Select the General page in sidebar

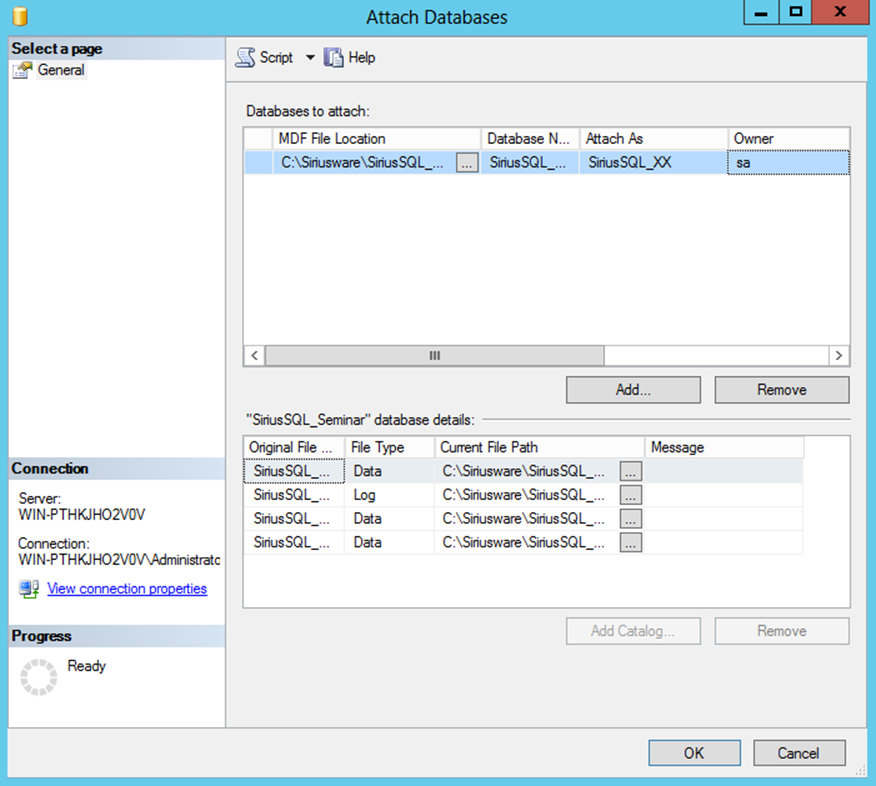pos(60,70)
